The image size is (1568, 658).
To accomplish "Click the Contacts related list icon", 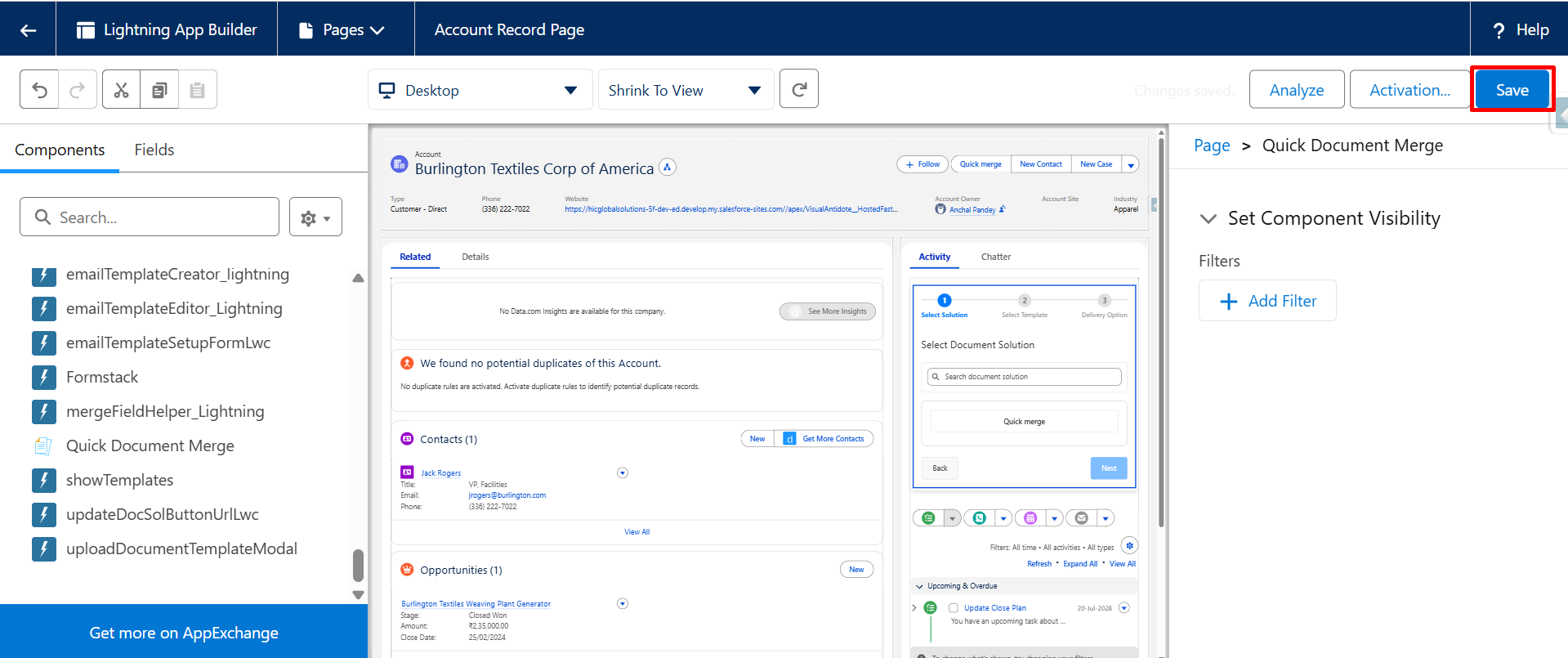I will (x=407, y=439).
